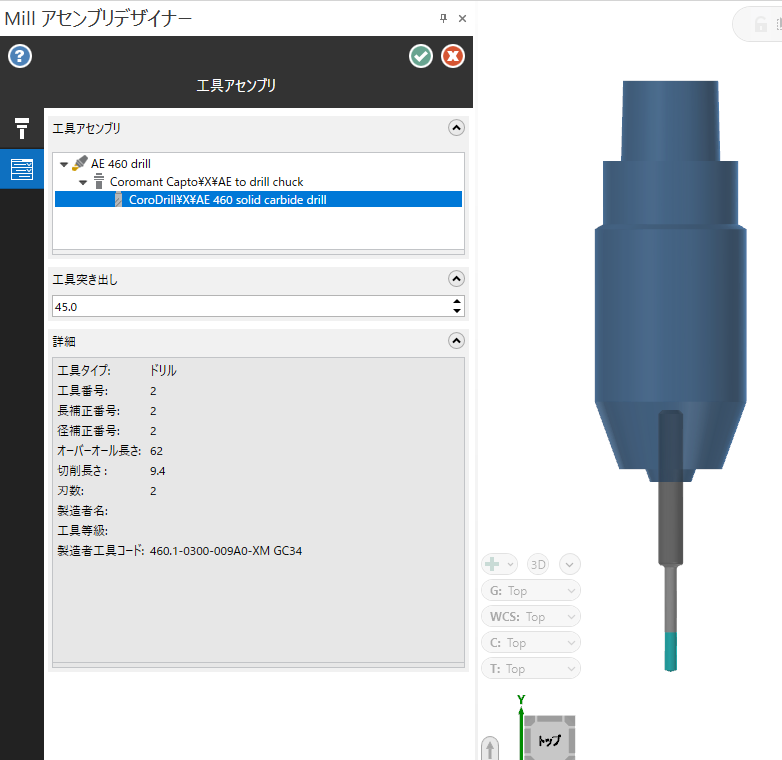The height and width of the screenshot is (760, 782).
Task: Click the lock icon in viewport corner
Action: click(x=761, y=23)
